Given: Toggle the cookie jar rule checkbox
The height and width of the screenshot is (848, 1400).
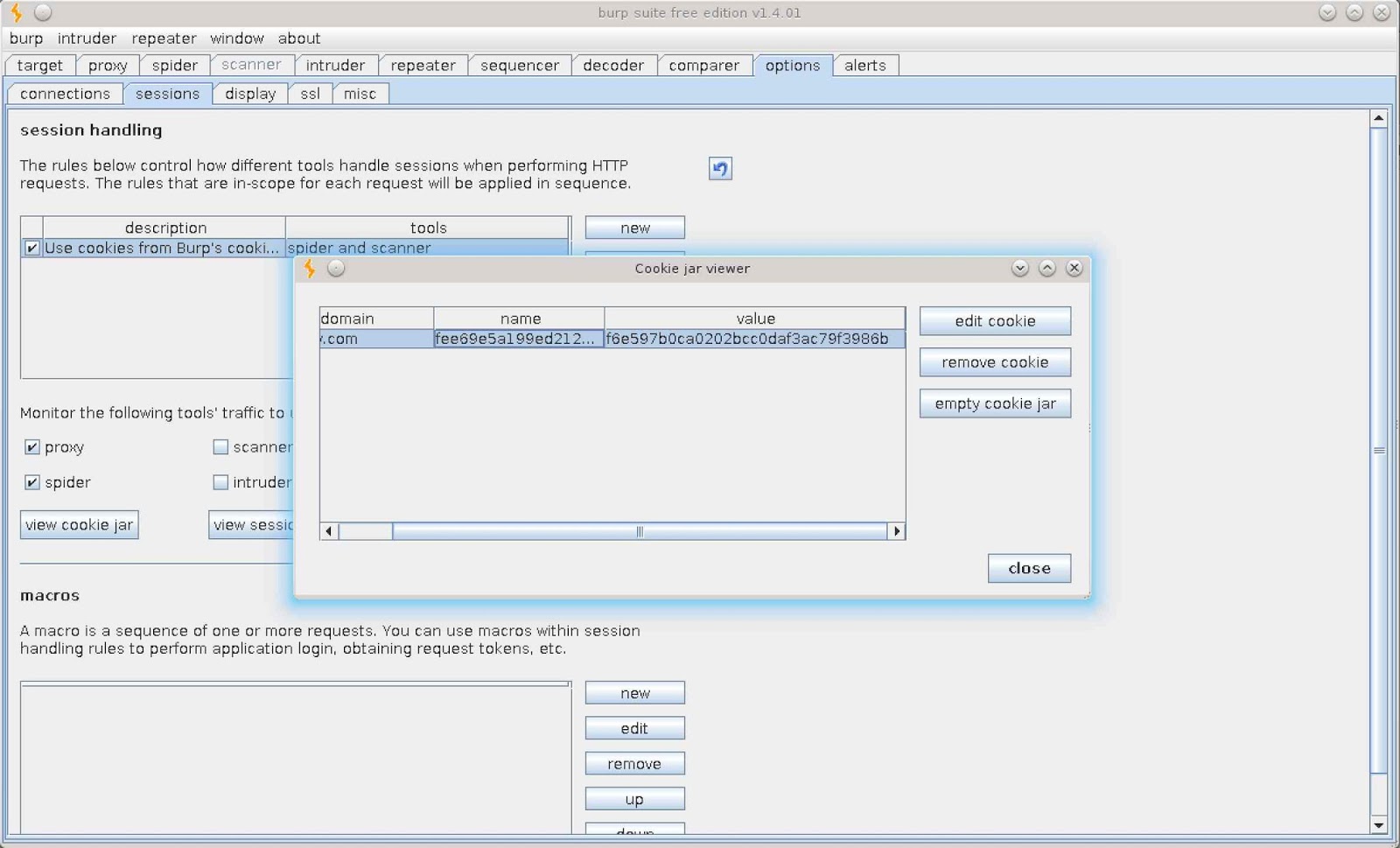Looking at the screenshot, I should click(x=31, y=248).
